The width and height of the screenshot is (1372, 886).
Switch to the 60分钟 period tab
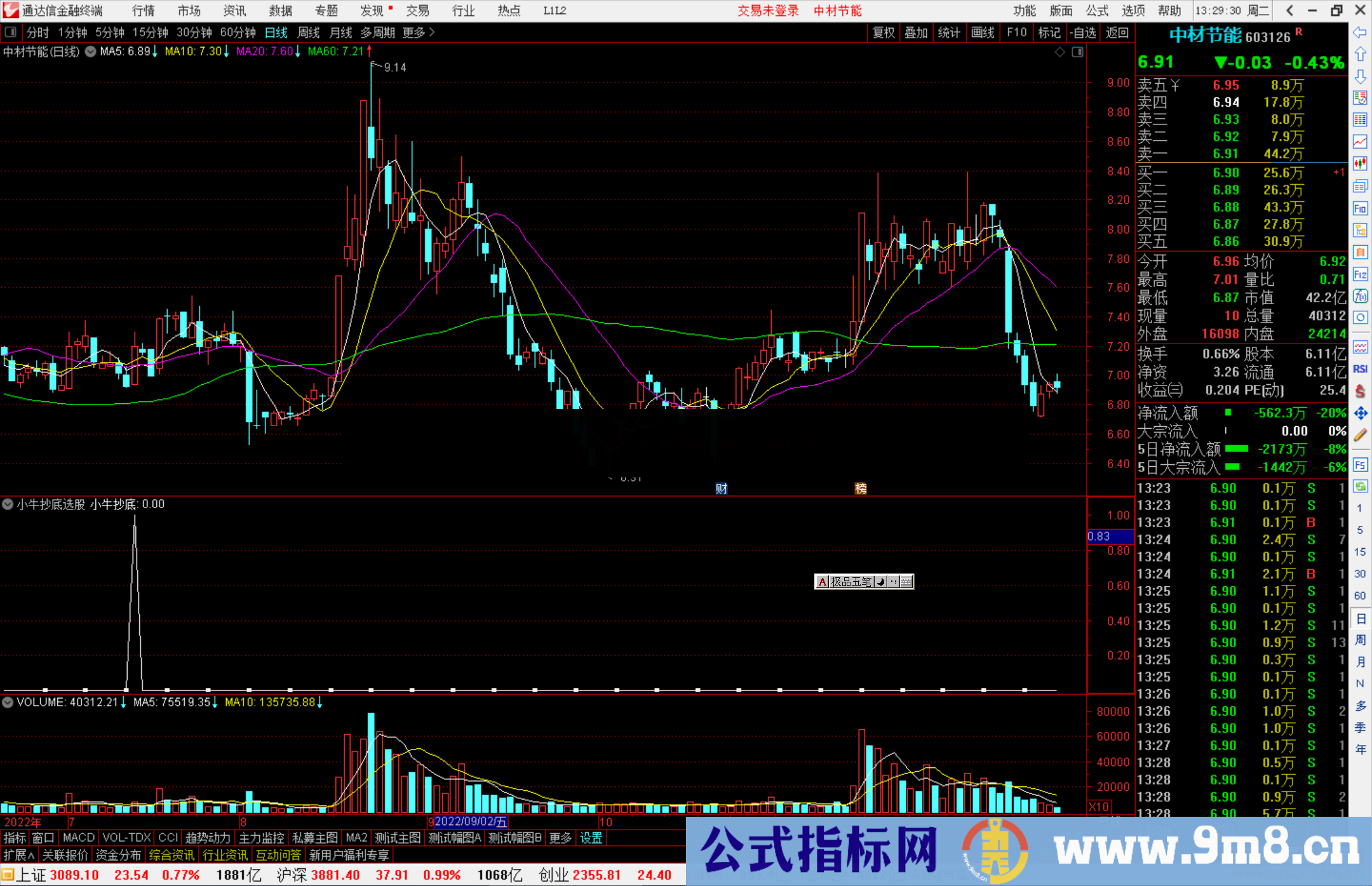pos(238,32)
